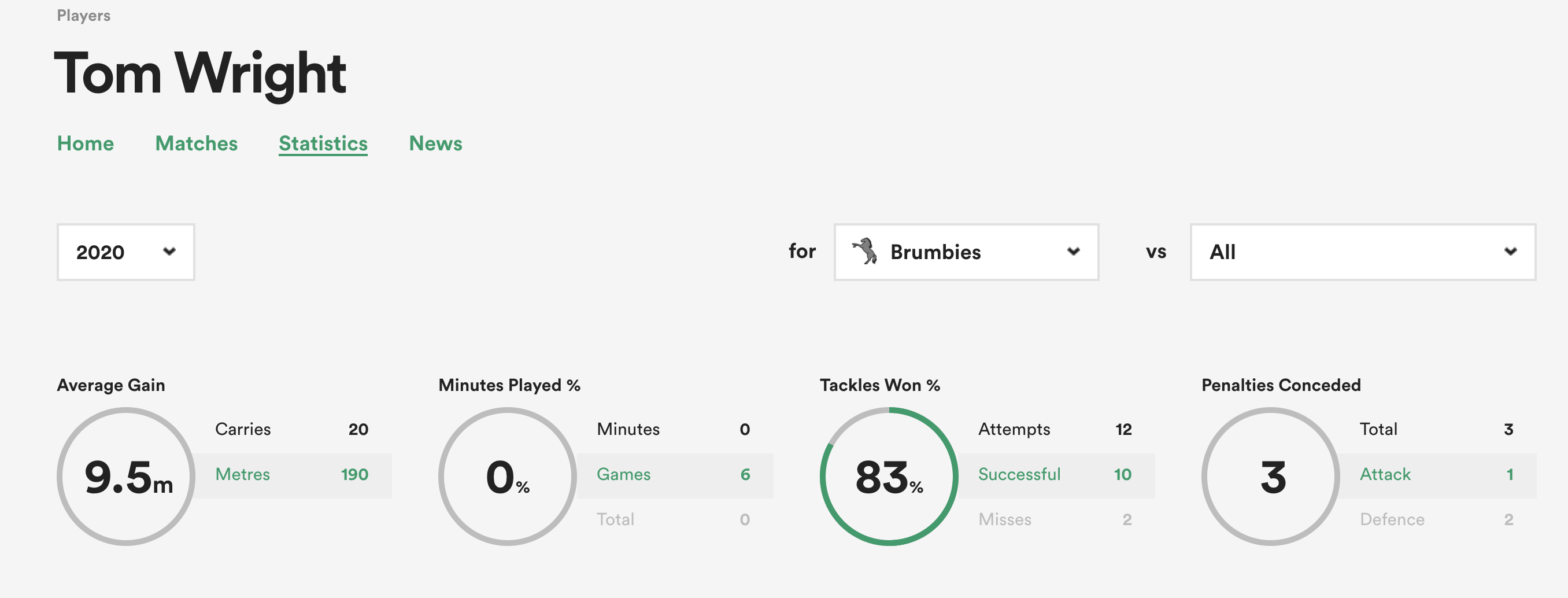Open the 2020 season dropdown
The width and height of the screenshot is (1568, 598).
pyautogui.click(x=125, y=252)
